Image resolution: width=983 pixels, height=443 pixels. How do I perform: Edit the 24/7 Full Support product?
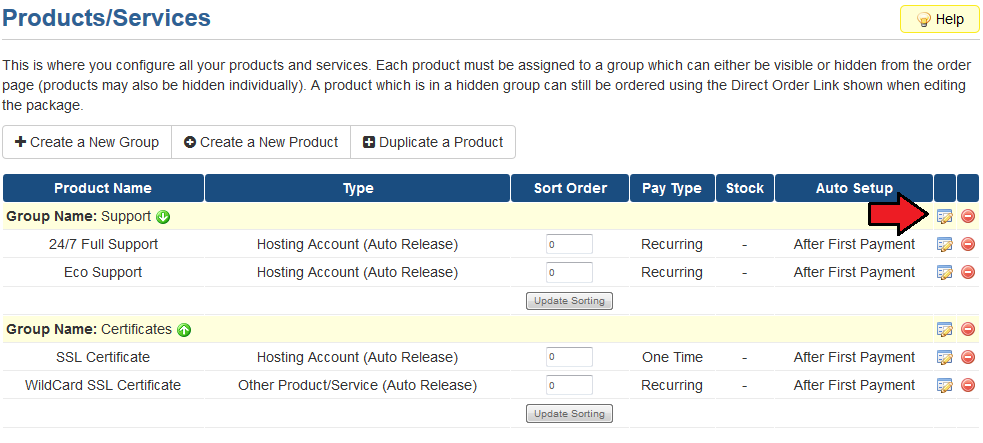tap(944, 244)
